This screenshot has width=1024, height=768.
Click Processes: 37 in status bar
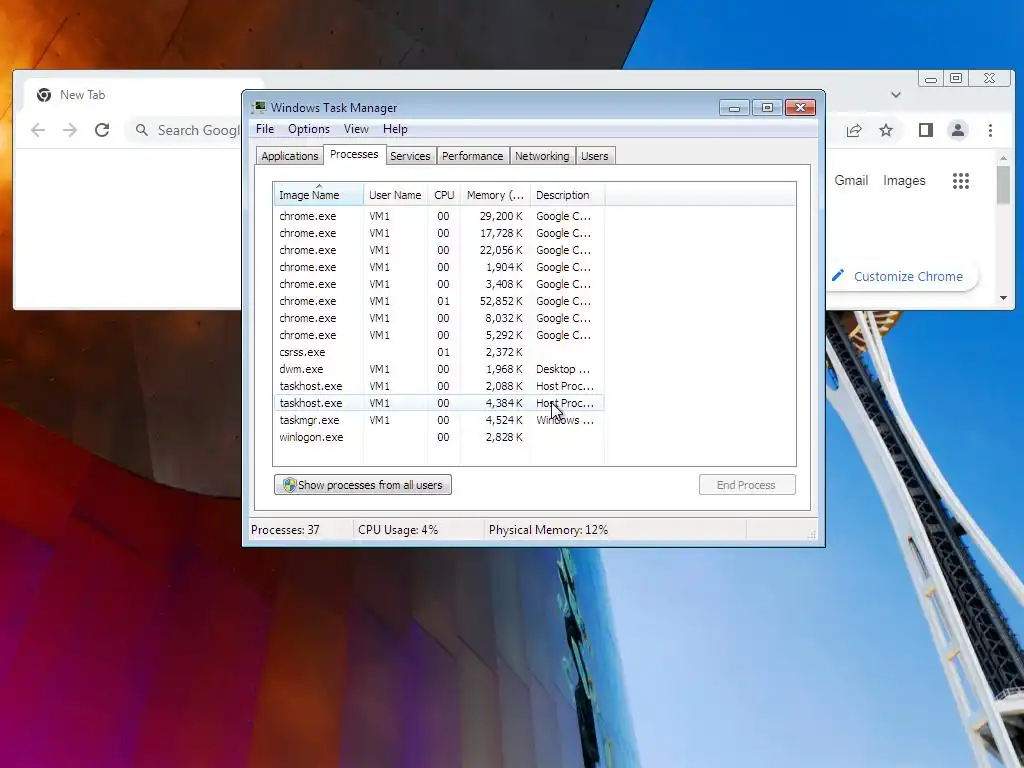(285, 530)
